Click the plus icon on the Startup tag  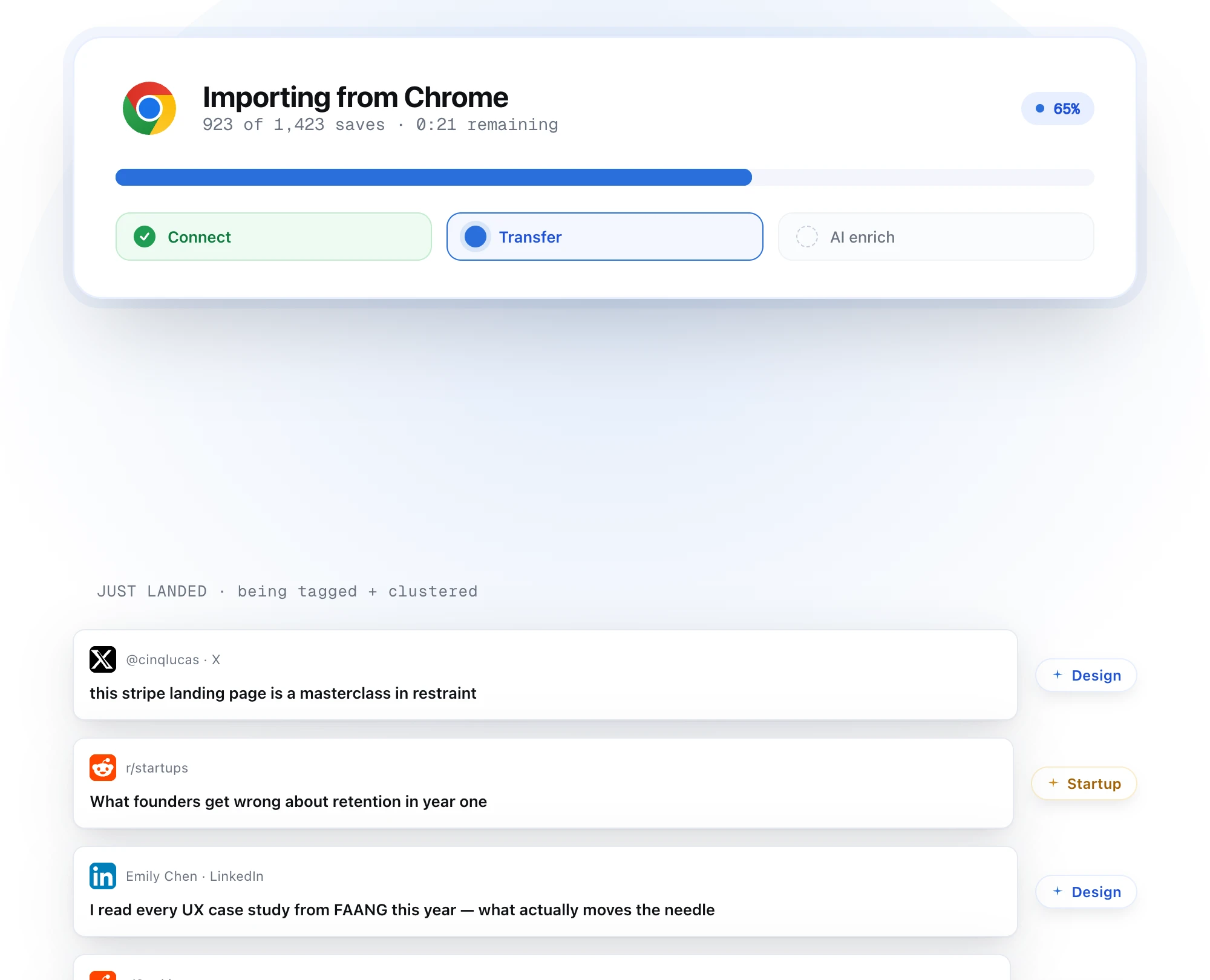coord(1053,783)
